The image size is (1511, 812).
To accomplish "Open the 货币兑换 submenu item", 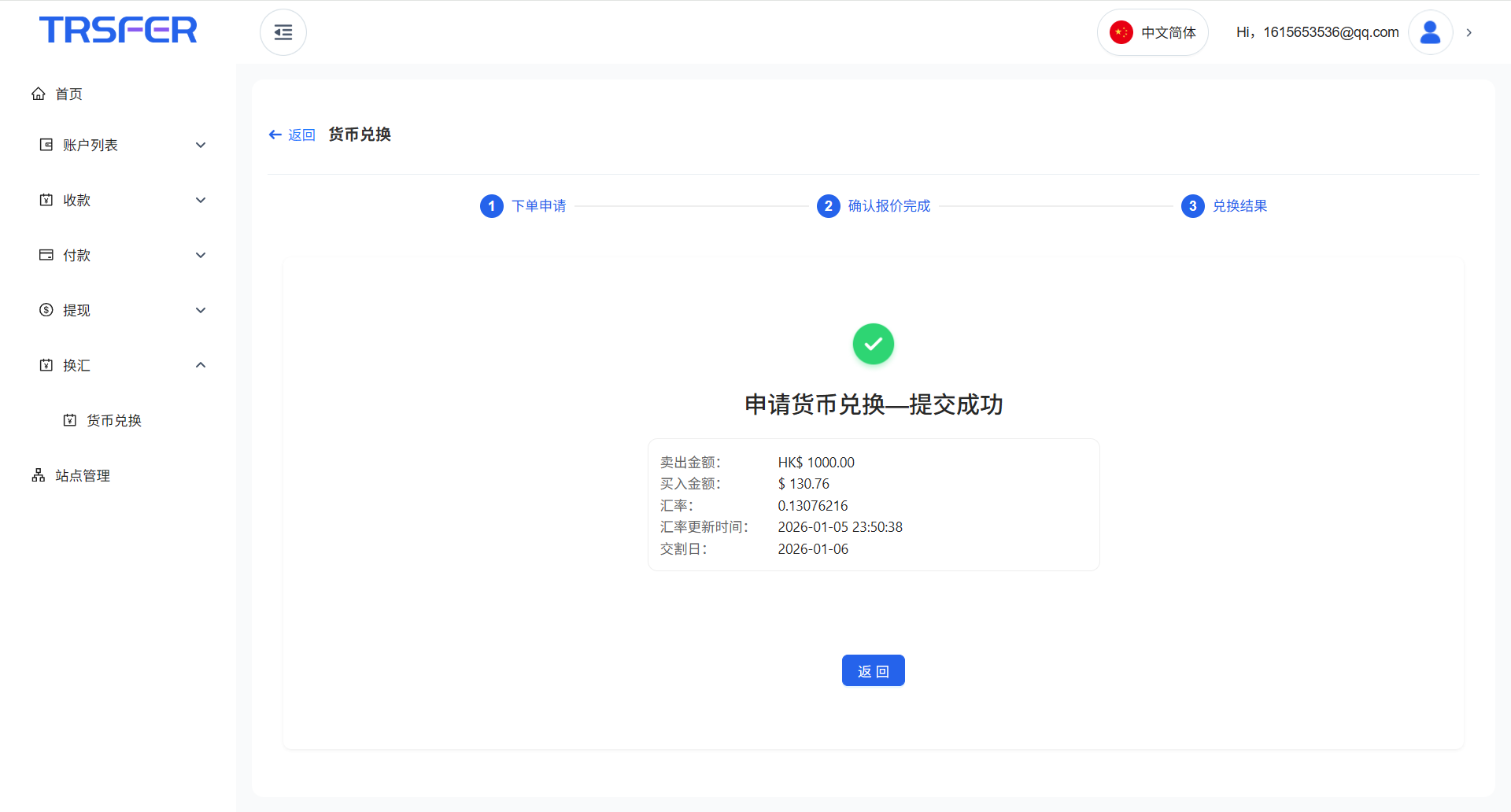I will click(114, 420).
